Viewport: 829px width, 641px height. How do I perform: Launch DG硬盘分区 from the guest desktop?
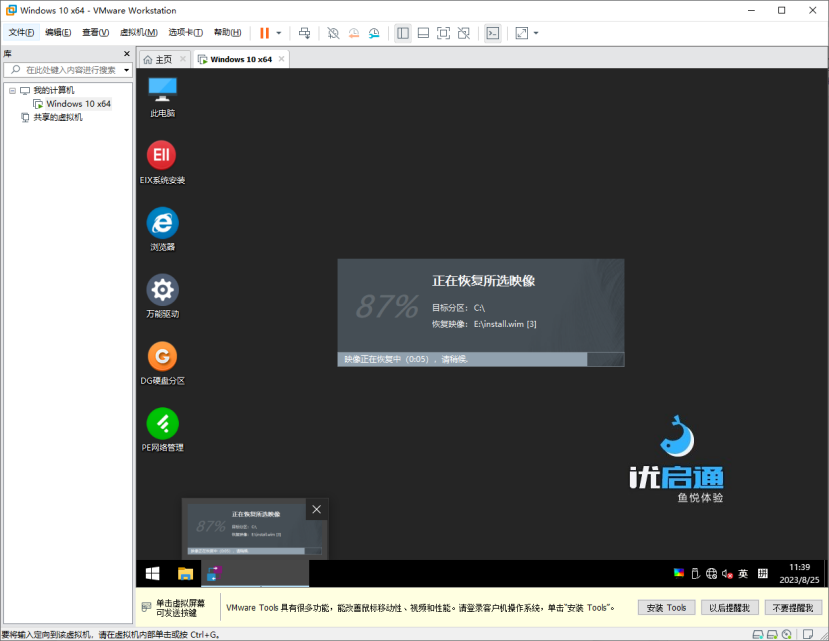(x=162, y=363)
